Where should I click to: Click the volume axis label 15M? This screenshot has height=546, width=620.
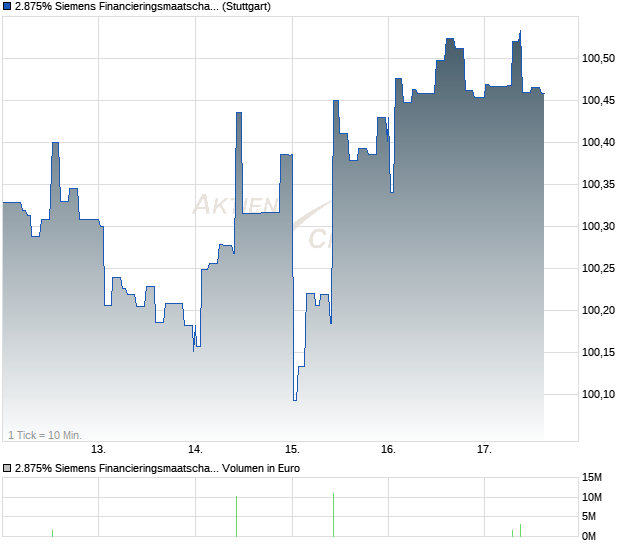click(x=592, y=478)
